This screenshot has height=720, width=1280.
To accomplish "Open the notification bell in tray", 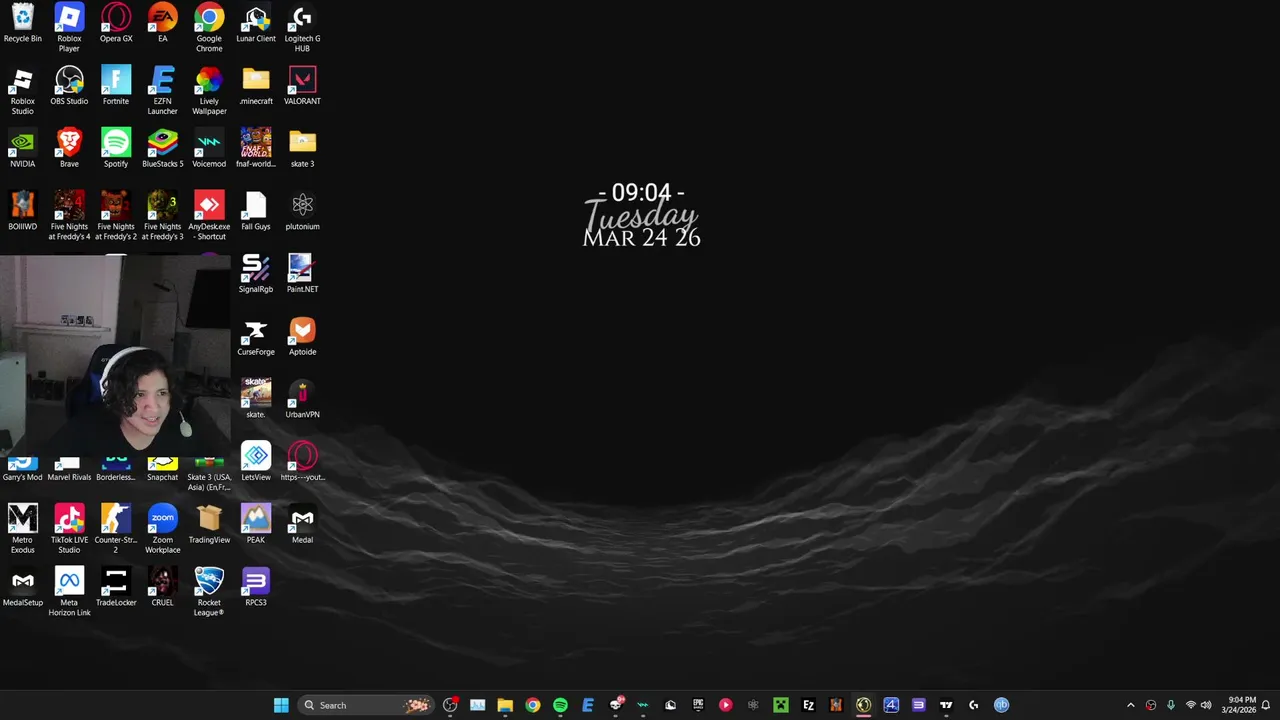I will tap(1266, 705).
